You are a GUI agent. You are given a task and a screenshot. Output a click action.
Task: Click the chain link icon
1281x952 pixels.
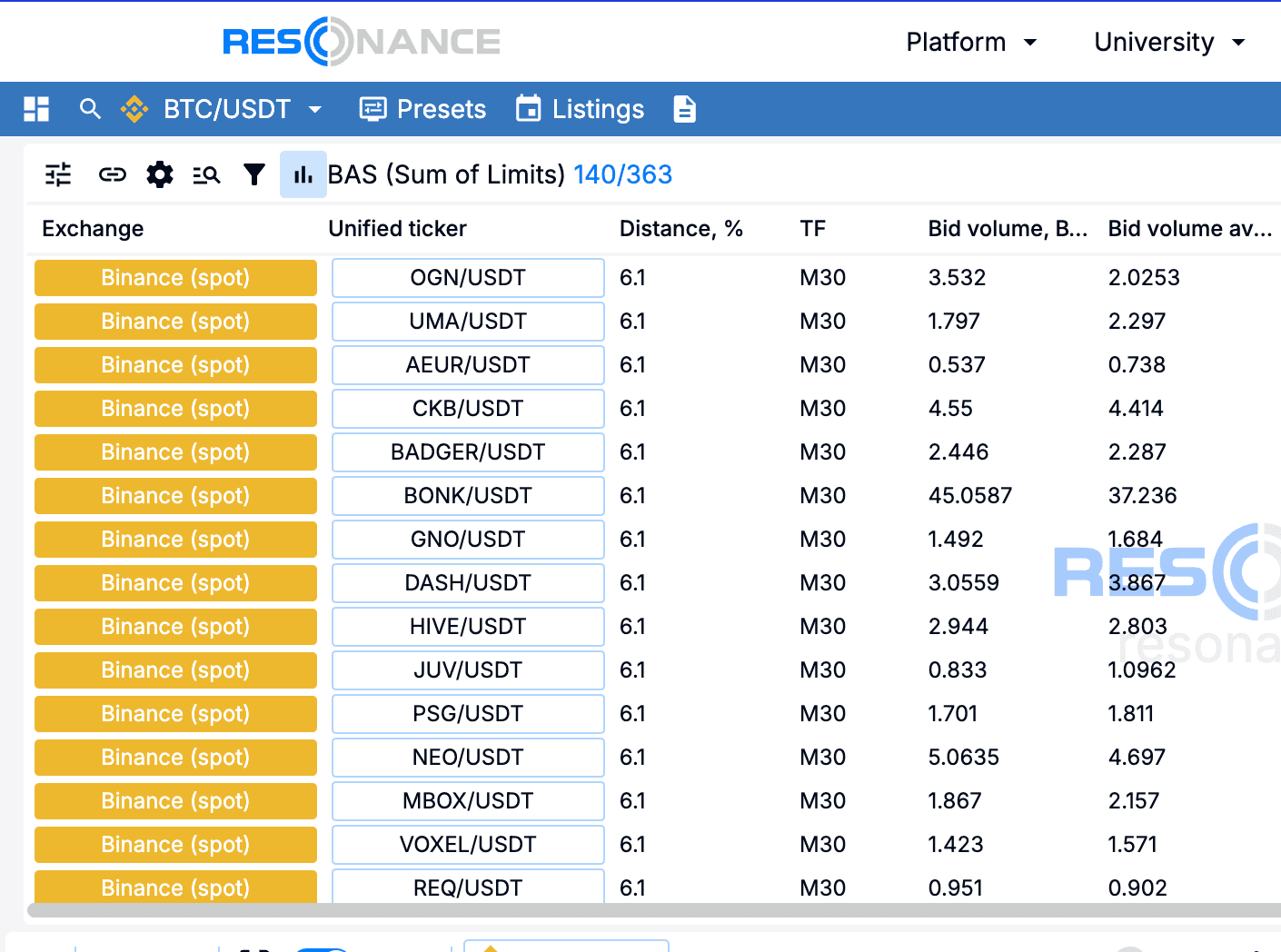tap(113, 174)
